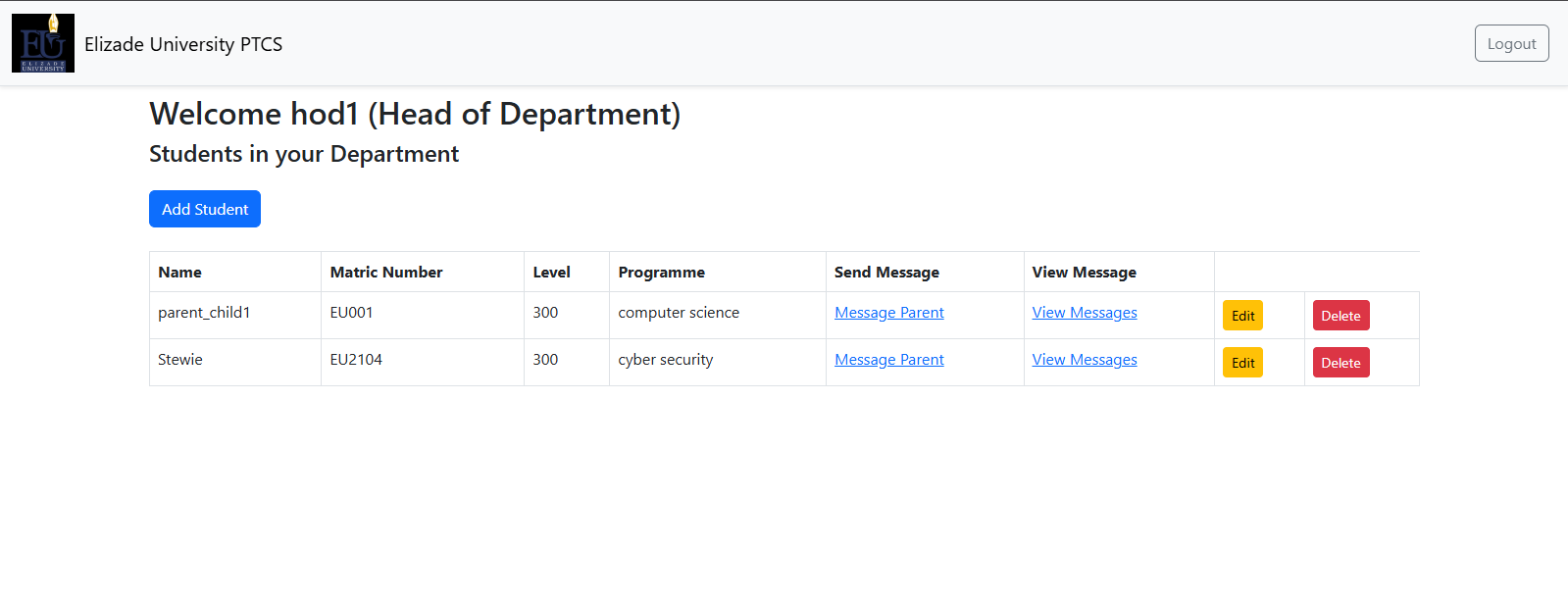
Task: Message the parent of parent_child1
Action: coord(888,313)
